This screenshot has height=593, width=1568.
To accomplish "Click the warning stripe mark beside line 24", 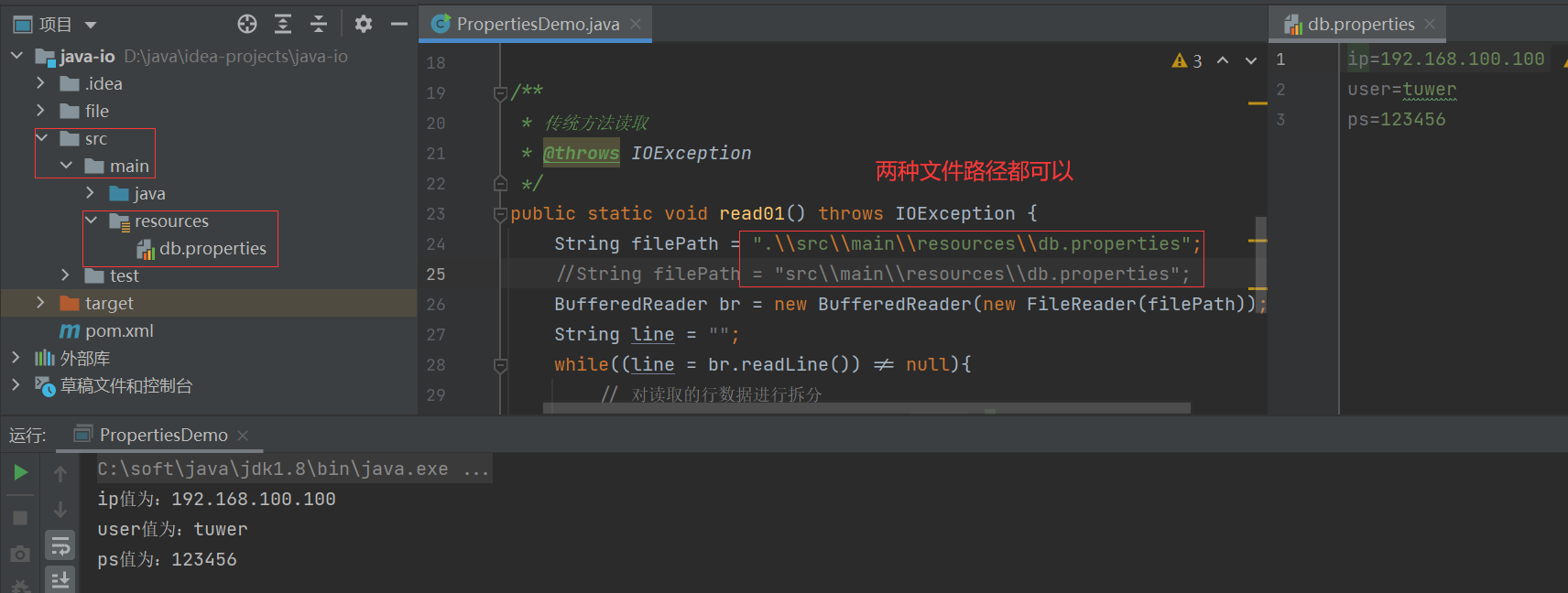I will tap(1258, 241).
